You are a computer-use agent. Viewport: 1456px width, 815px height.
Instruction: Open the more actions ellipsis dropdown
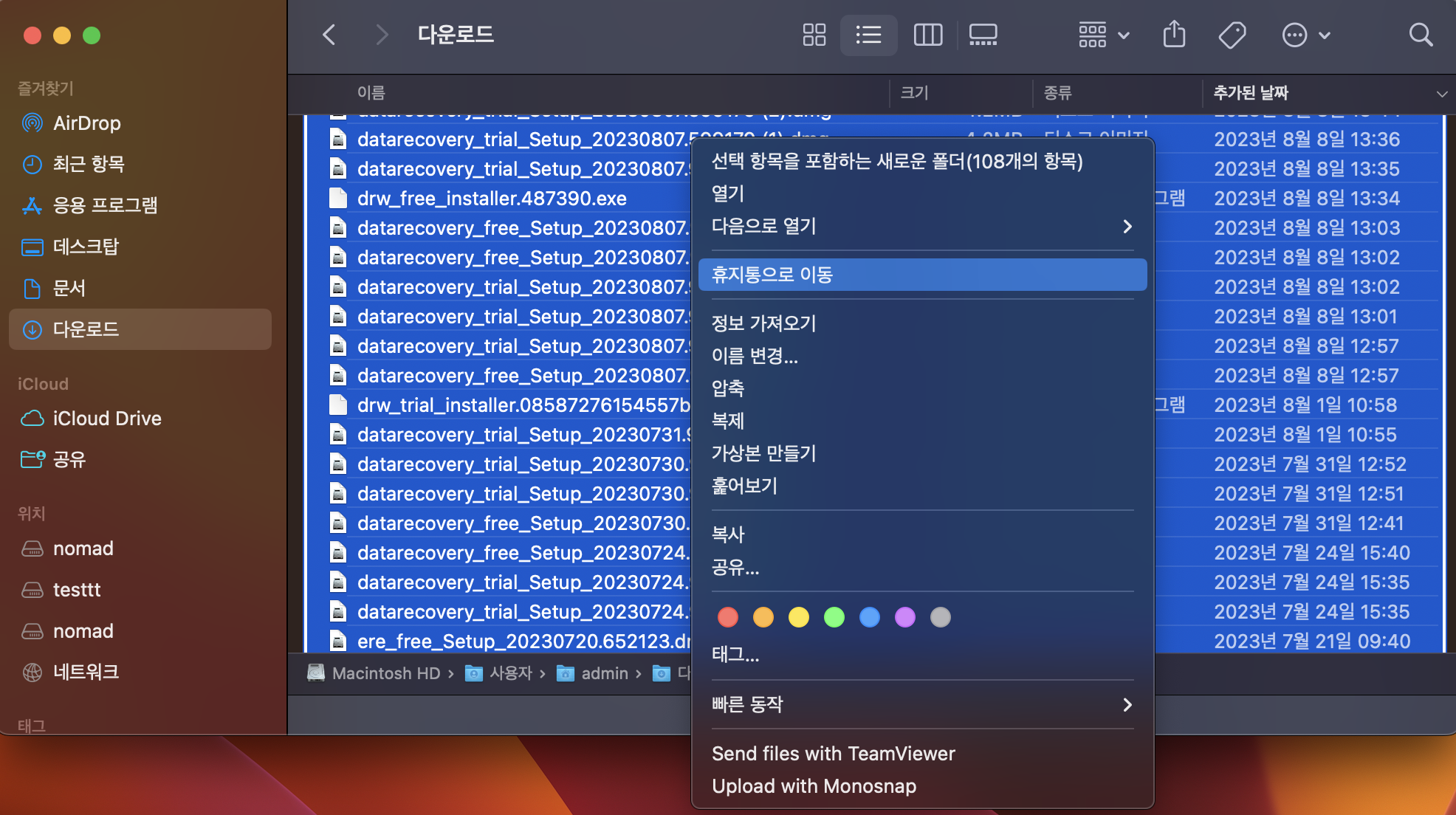click(x=1306, y=35)
